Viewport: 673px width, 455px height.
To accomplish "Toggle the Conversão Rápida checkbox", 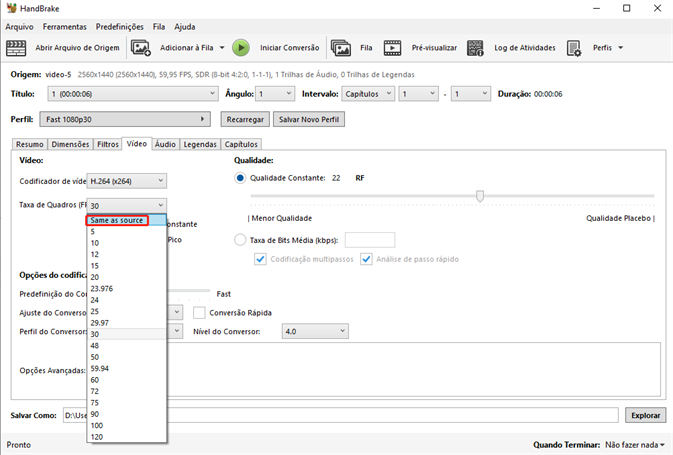I will tap(200, 312).
